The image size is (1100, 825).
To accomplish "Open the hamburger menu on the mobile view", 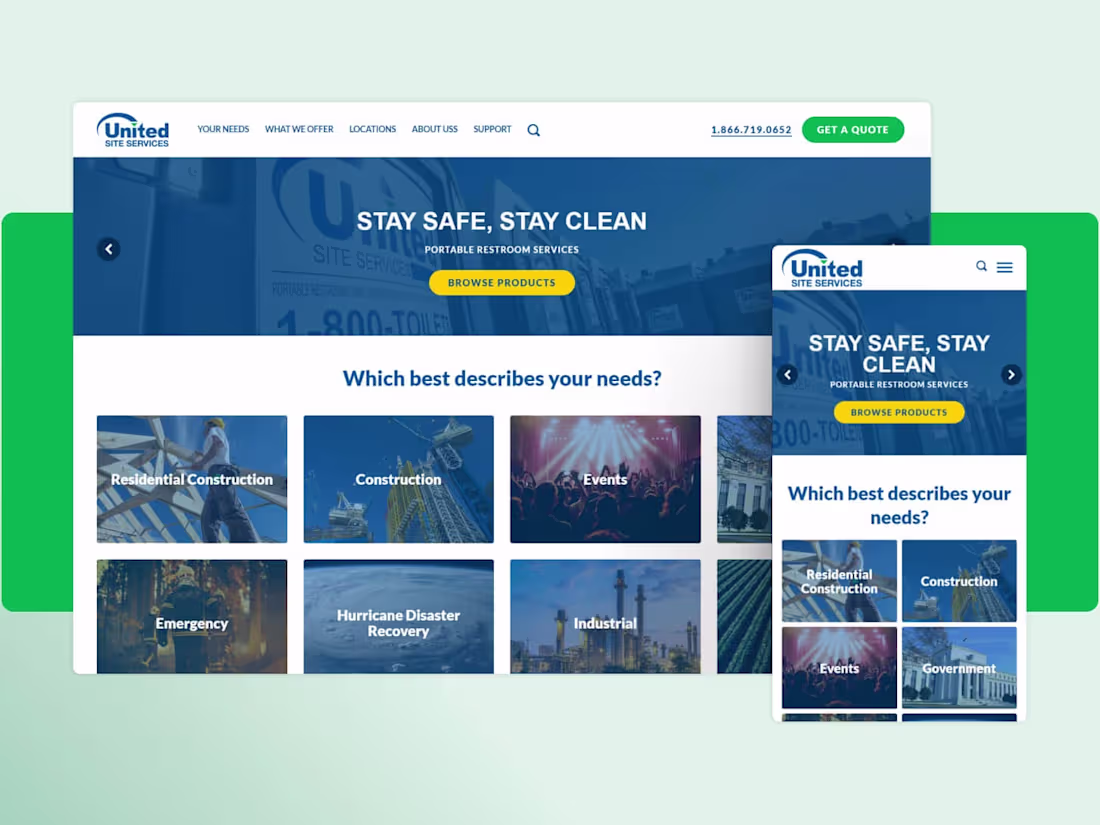I will pyautogui.click(x=1005, y=266).
